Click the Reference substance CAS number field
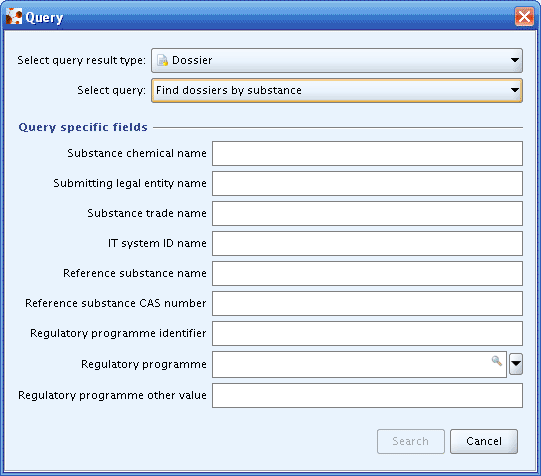Image resolution: width=541 pixels, height=476 pixels. 367,304
